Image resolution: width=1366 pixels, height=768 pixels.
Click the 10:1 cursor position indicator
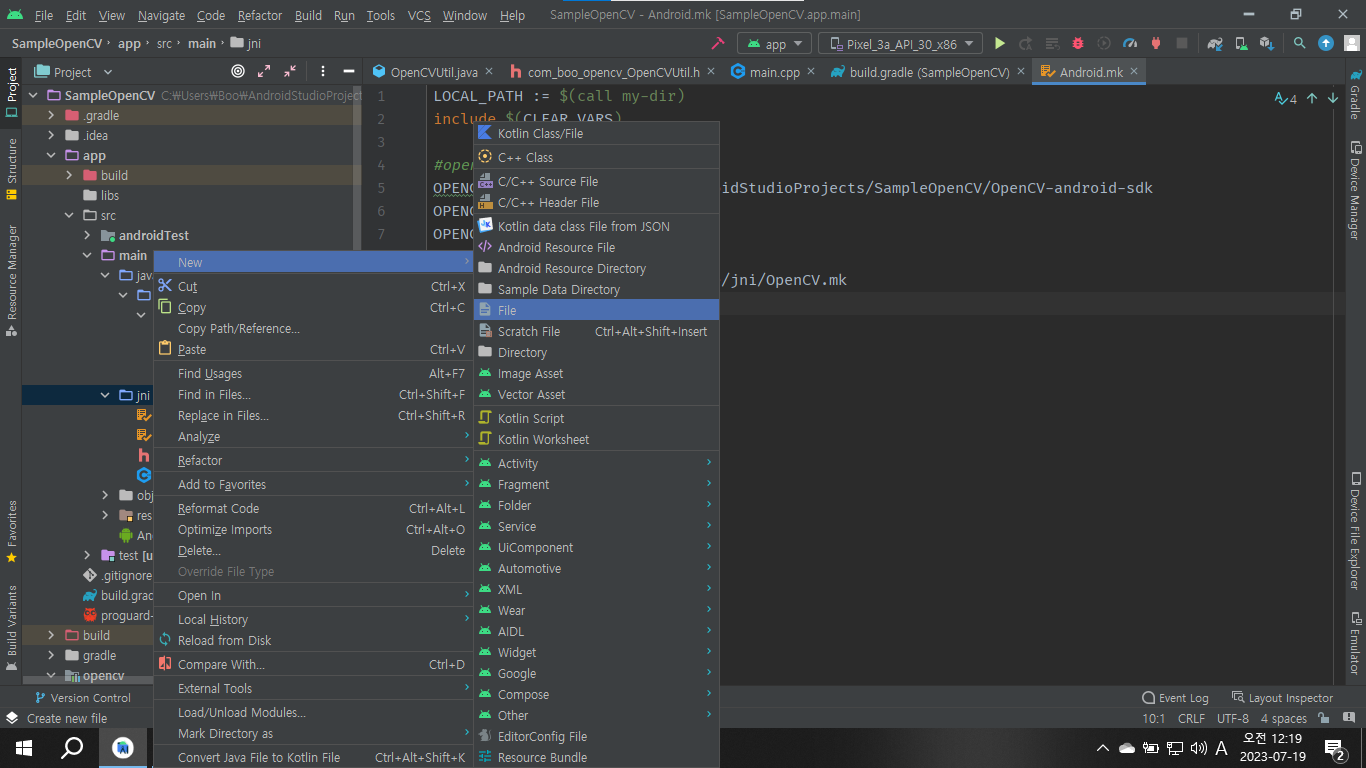click(x=1153, y=718)
